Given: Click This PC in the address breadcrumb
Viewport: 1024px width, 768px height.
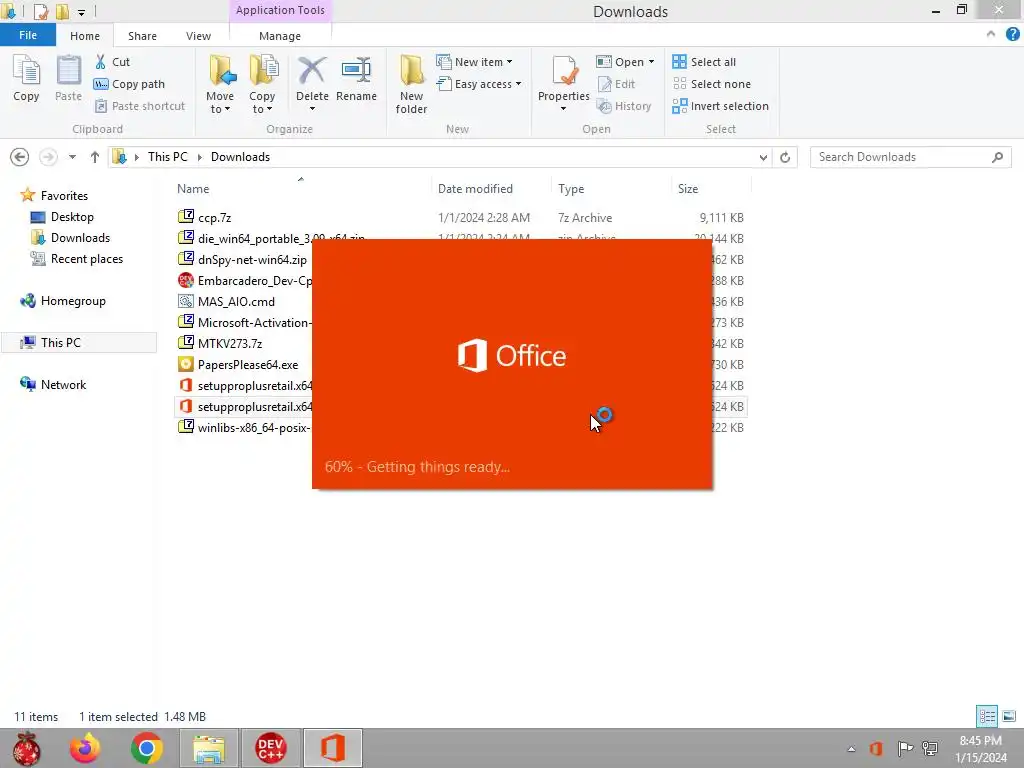Looking at the screenshot, I should pos(168,157).
